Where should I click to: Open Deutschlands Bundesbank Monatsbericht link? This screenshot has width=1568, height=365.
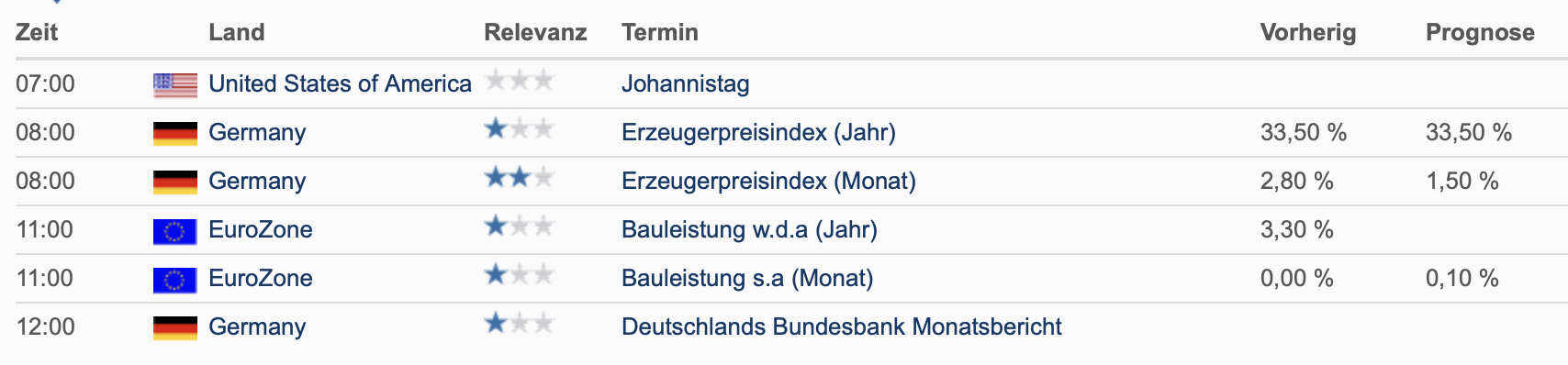pos(842,327)
